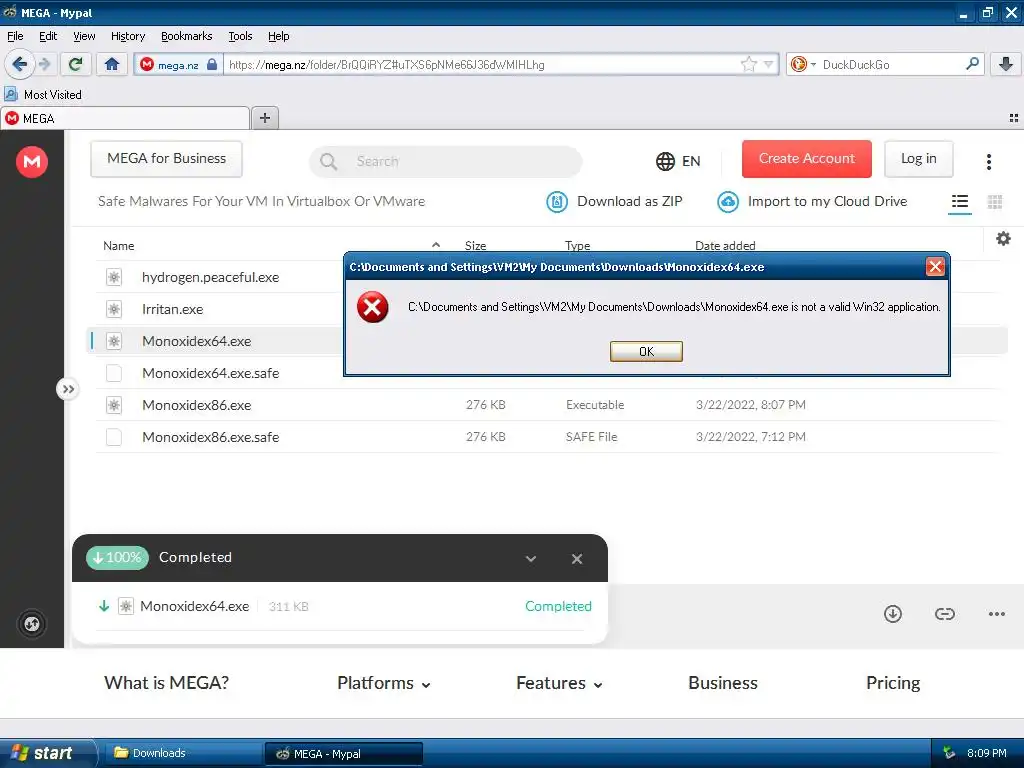
Task: Select Irritan.exe file name
Action: [172, 309]
